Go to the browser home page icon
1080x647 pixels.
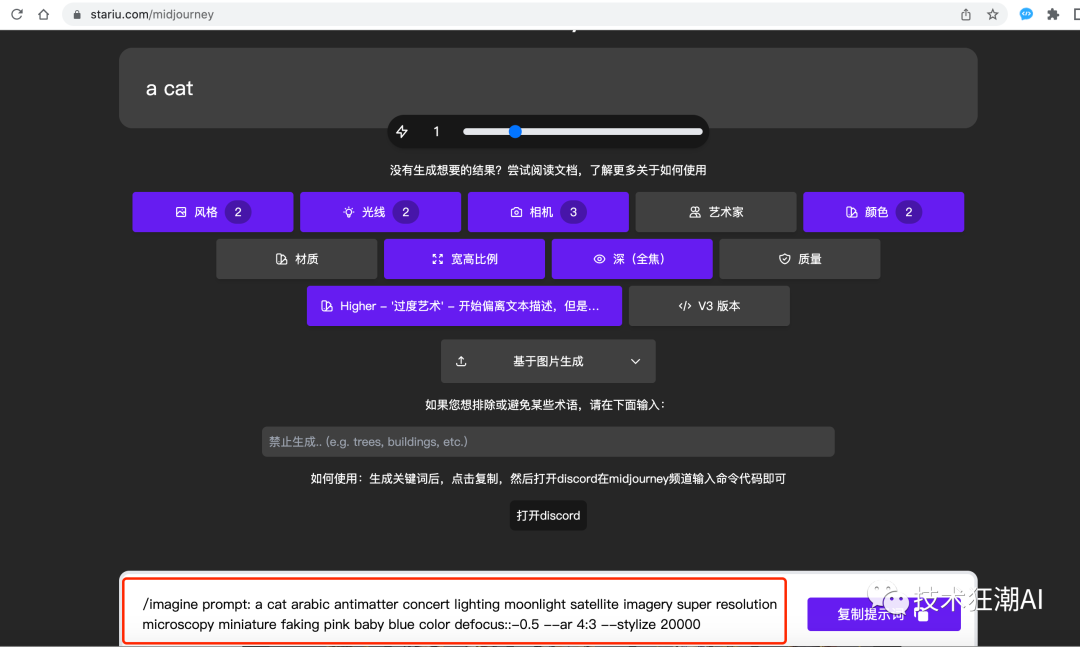pos(43,14)
